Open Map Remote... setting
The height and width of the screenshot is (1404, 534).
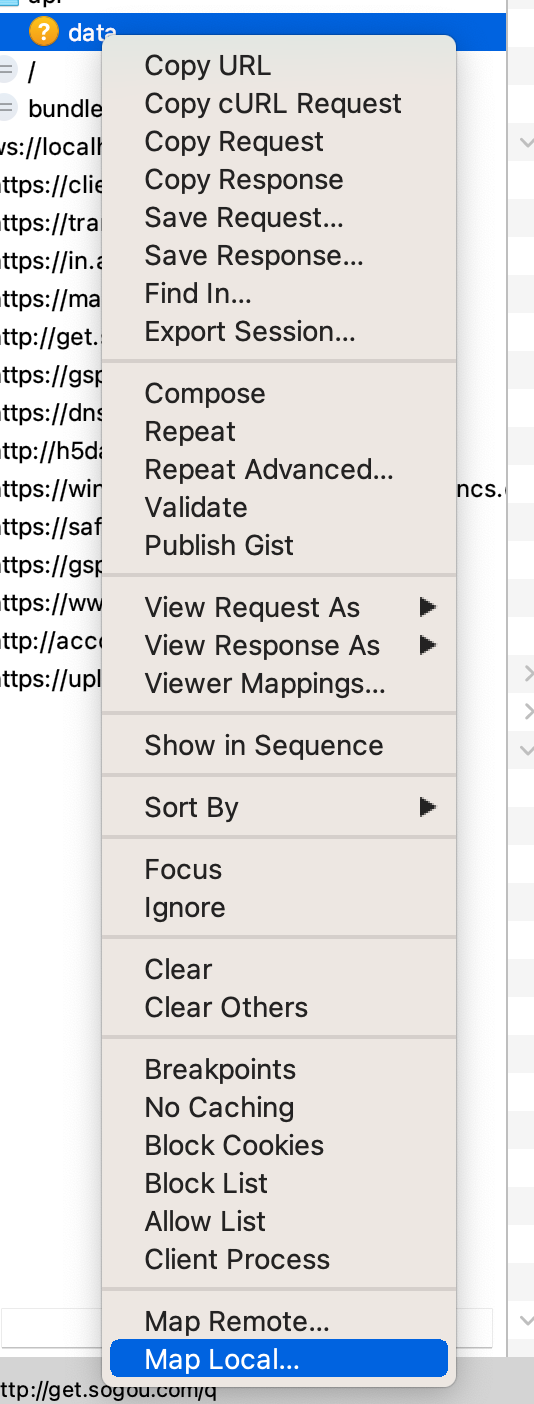point(237,1322)
